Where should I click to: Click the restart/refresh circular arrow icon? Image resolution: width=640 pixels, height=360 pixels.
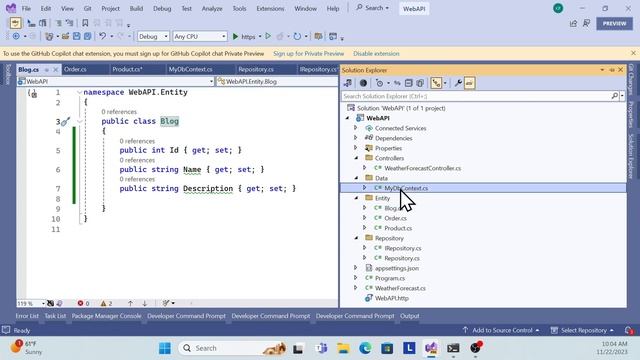[x=297, y=36]
